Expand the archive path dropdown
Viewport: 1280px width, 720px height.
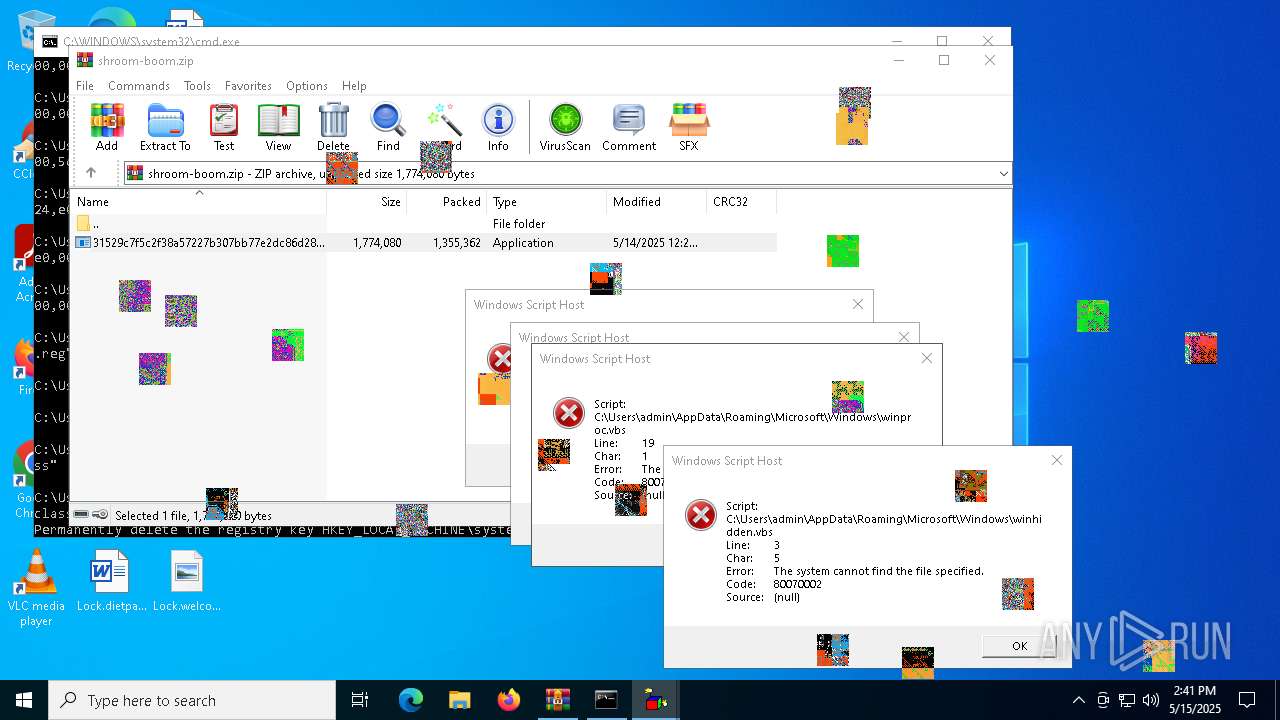pyautogui.click(x=1003, y=174)
